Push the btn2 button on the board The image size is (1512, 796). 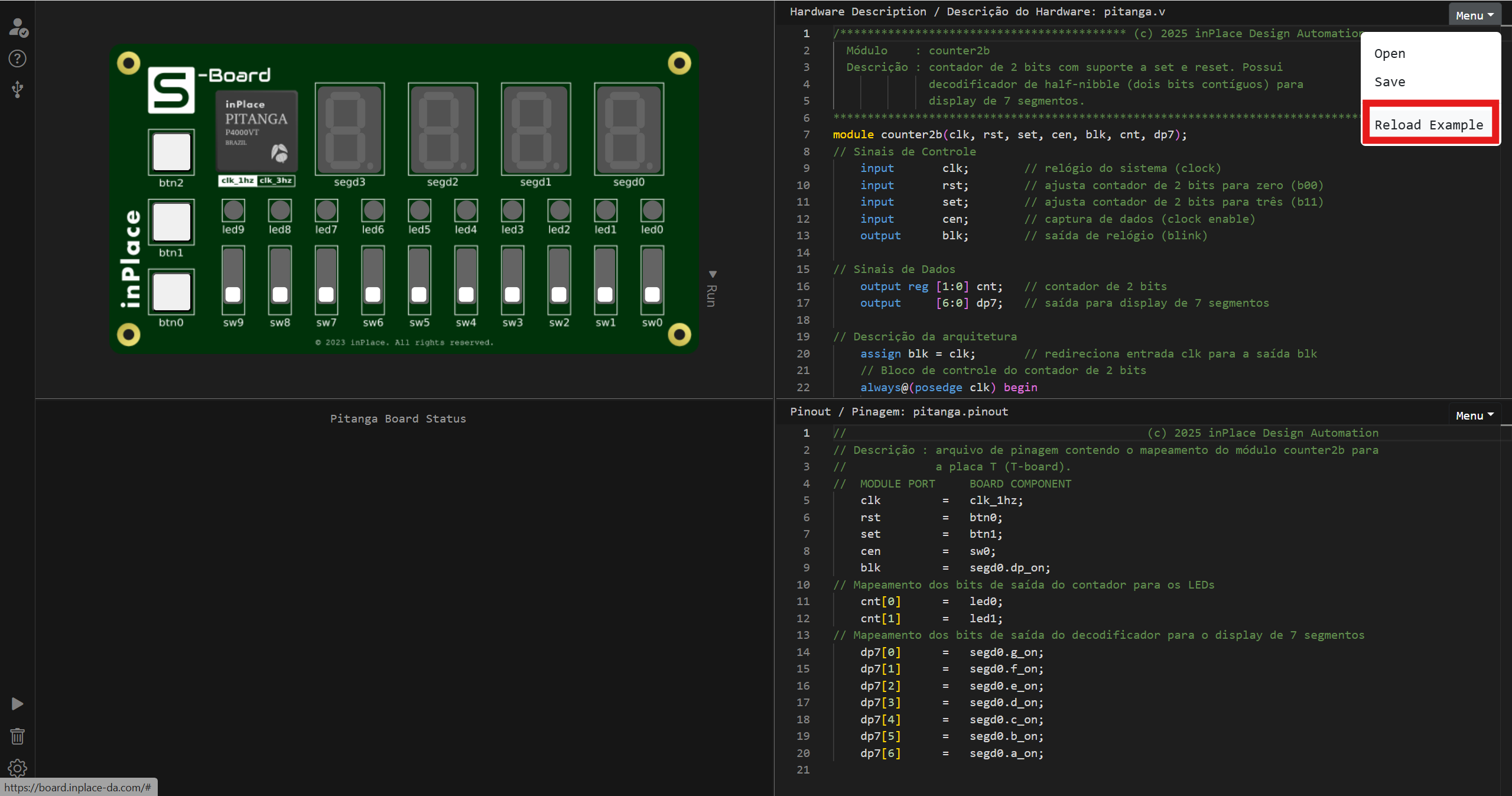click(171, 152)
